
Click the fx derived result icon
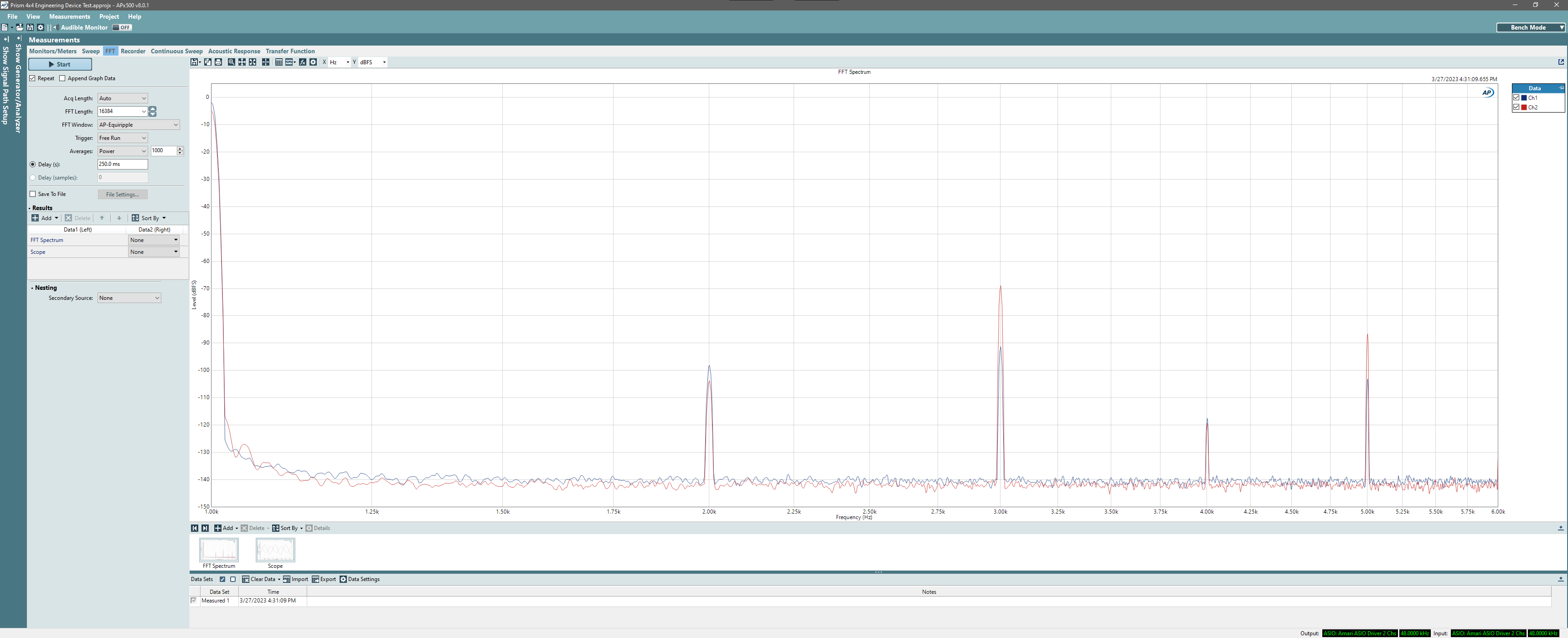pos(303,62)
